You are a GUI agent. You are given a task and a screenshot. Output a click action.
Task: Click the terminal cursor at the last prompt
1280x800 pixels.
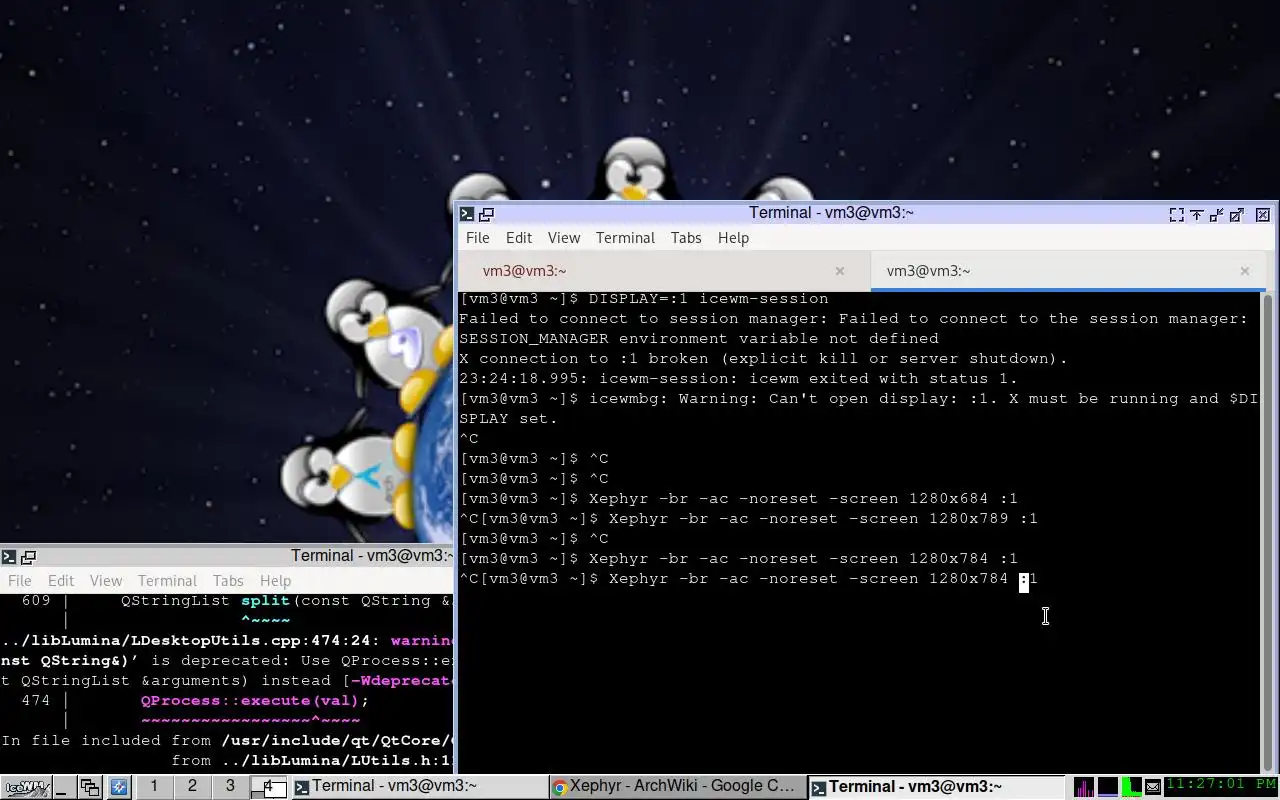[1024, 582]
